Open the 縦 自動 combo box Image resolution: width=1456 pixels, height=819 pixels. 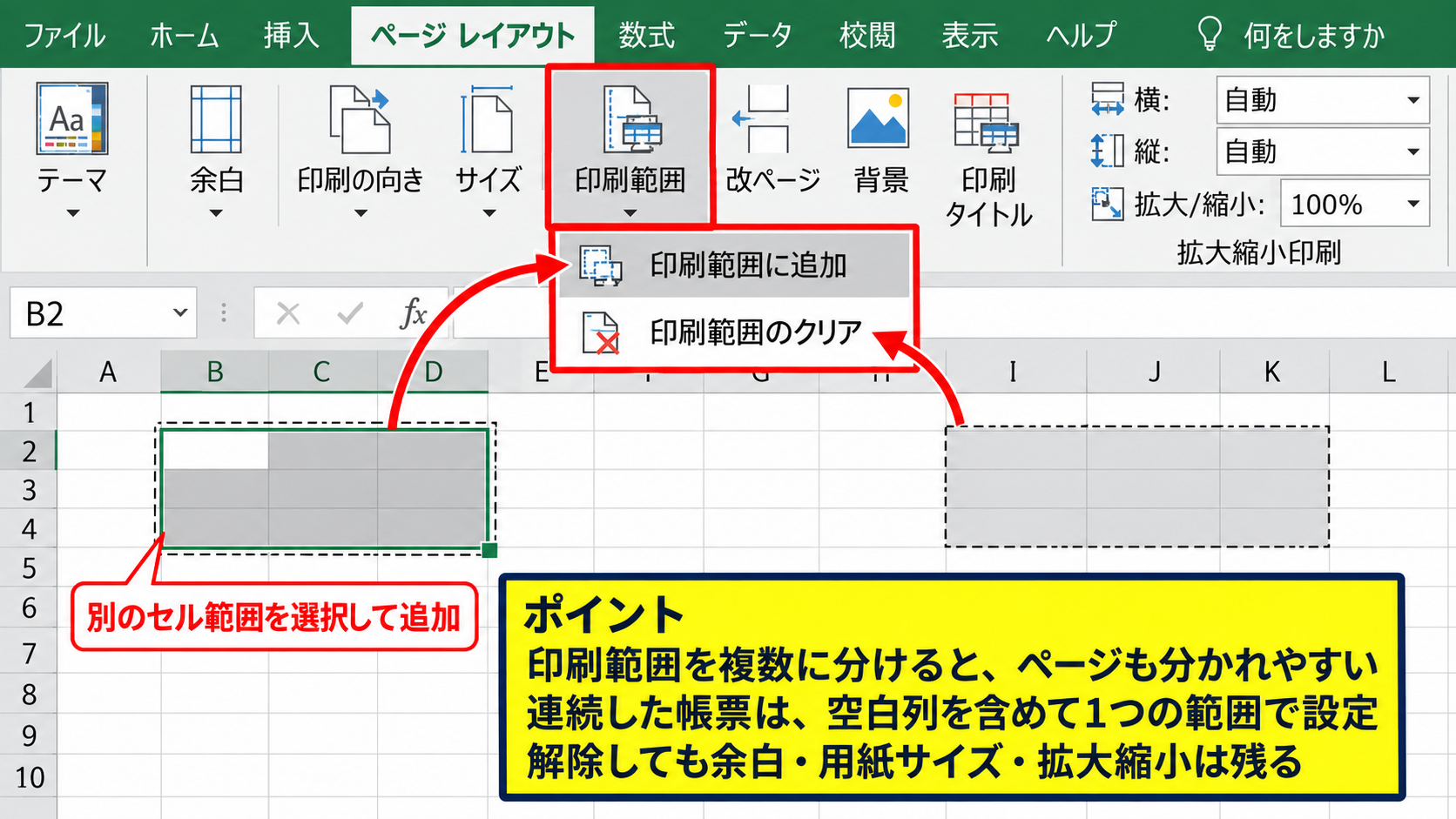click(x=1323, y=151)
